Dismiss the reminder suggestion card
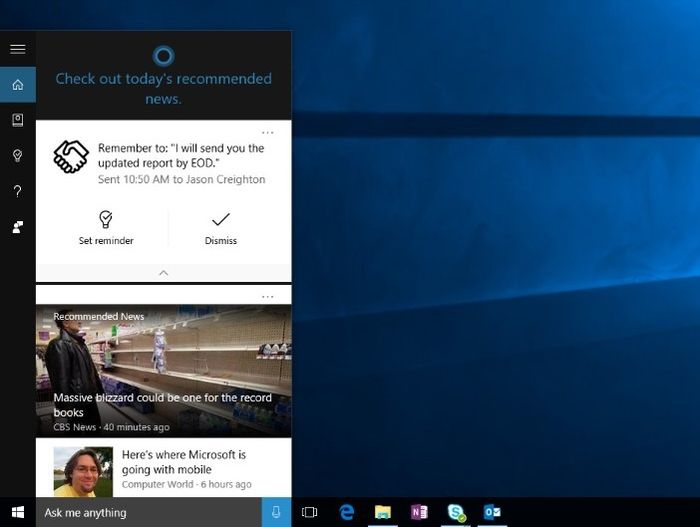This screenshot has height=527, width=700. 221,227
